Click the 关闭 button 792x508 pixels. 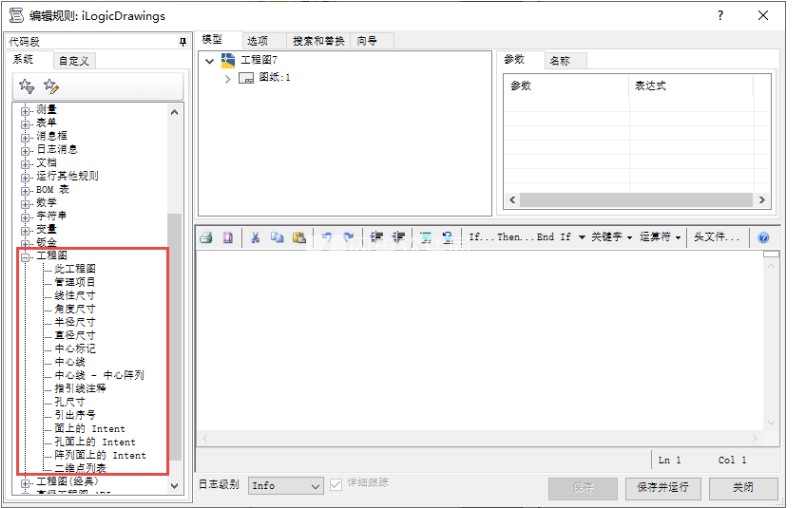coord(742,488)
